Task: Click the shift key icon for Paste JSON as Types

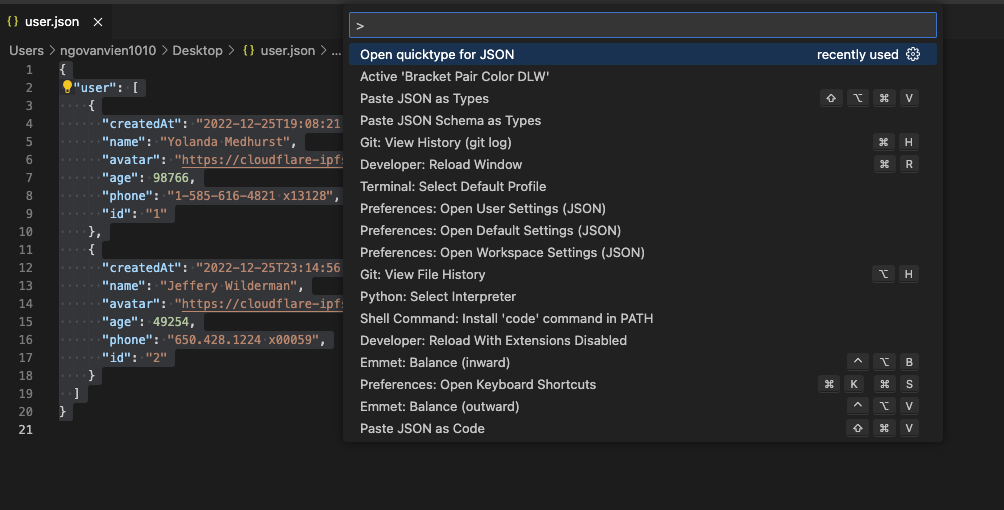Action: point(831,98)
